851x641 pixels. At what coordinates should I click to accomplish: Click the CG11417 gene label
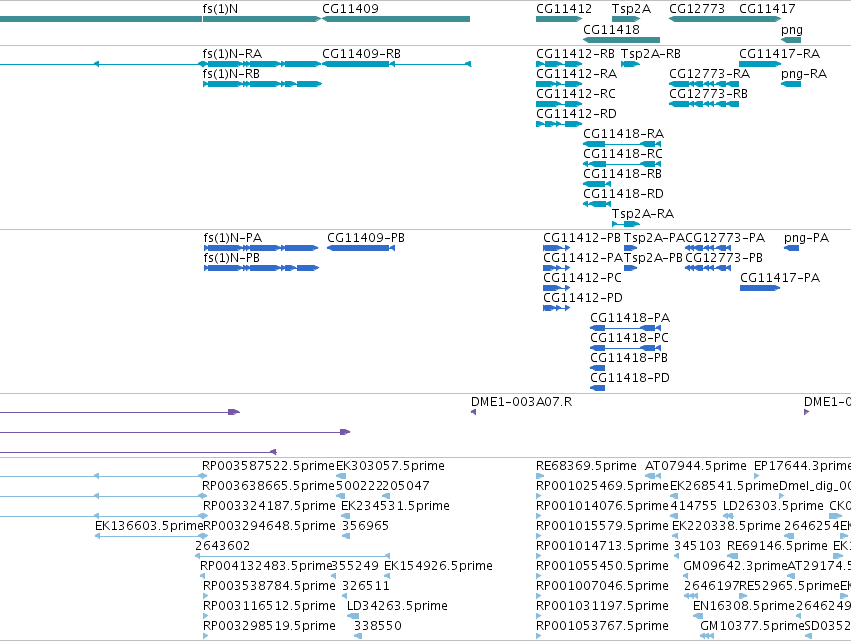click(x=767, y=9)
